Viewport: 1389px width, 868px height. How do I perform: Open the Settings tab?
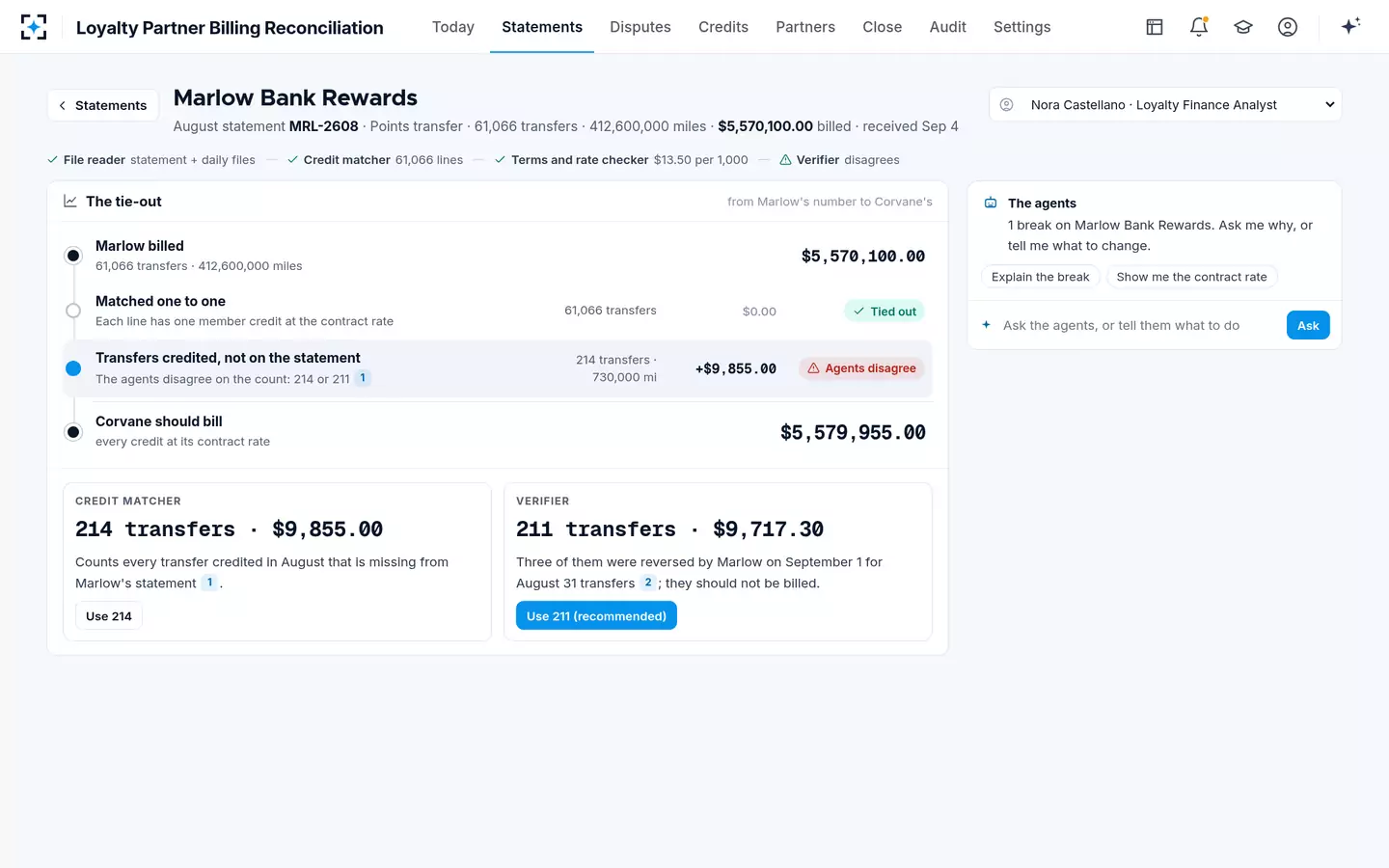[x=1022, y=27]
